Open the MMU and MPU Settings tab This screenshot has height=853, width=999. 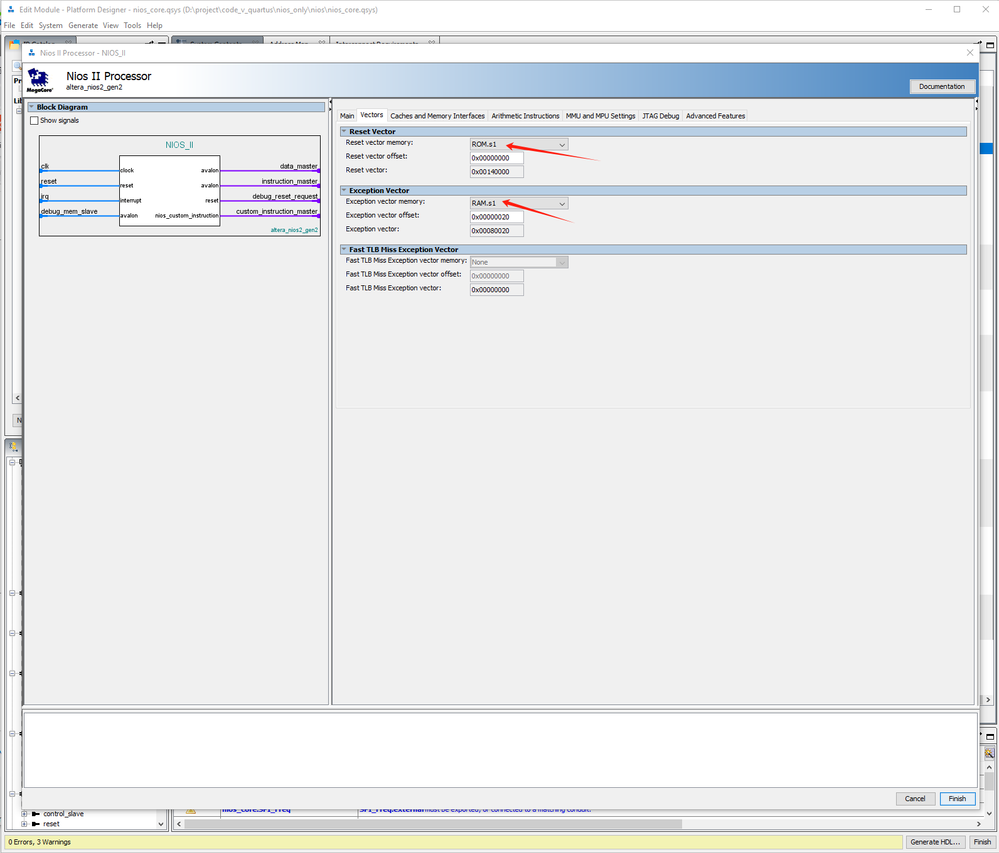[x=600, y=116]
